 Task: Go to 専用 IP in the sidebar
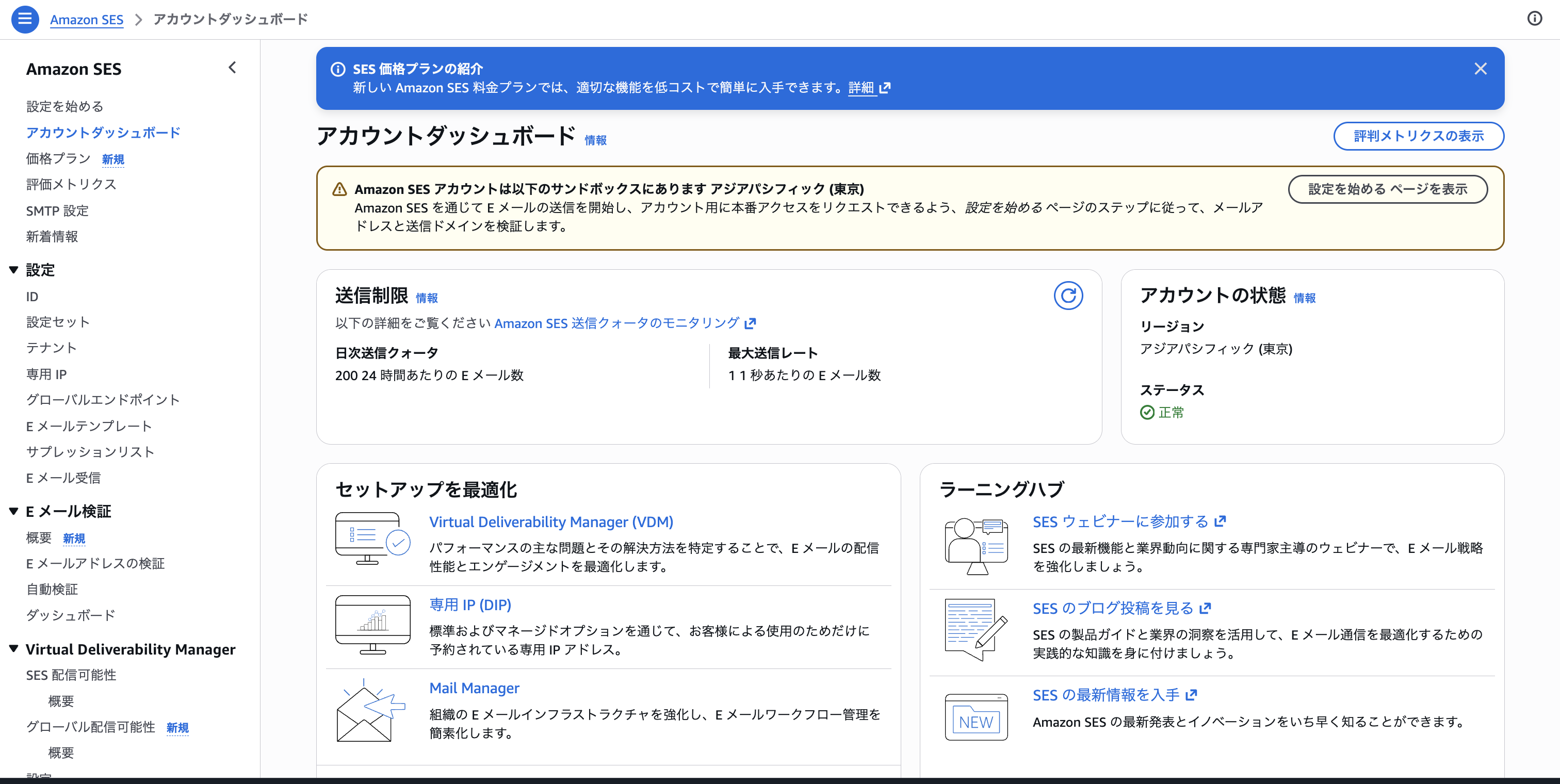coord(46,374)
